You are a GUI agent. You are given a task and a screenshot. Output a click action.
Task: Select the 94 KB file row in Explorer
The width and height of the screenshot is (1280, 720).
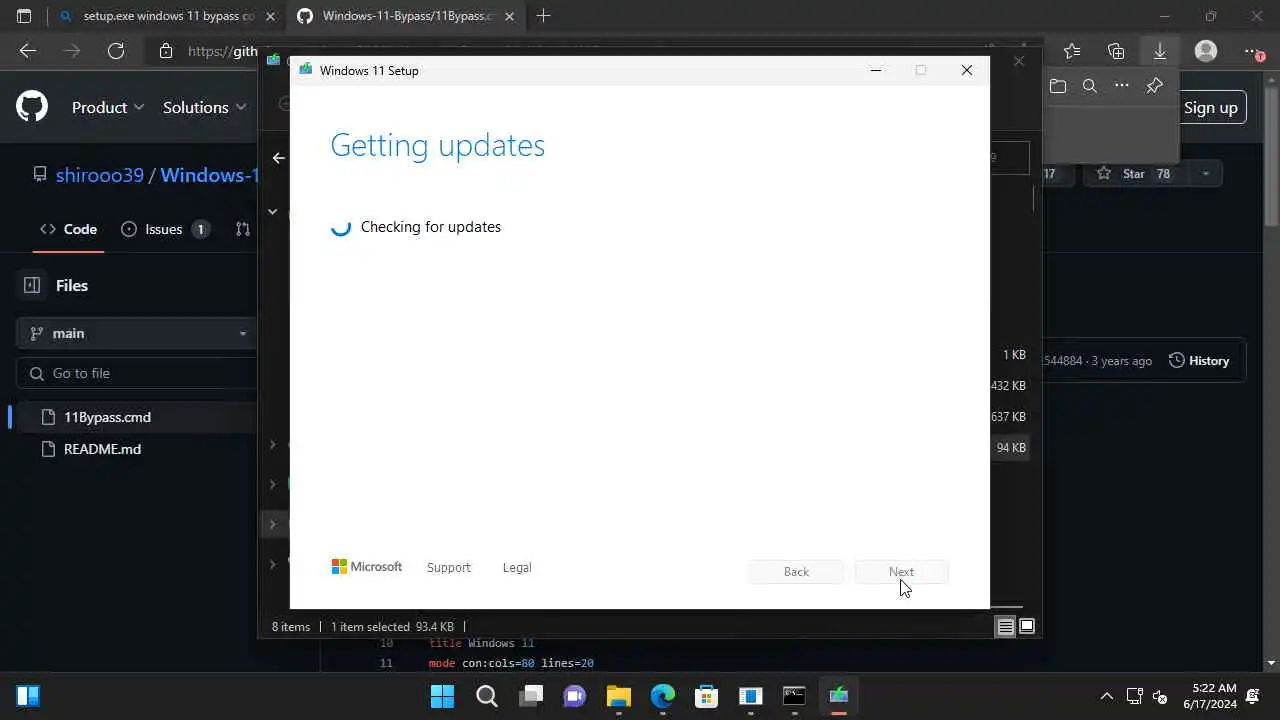[x=1010, y=448]
